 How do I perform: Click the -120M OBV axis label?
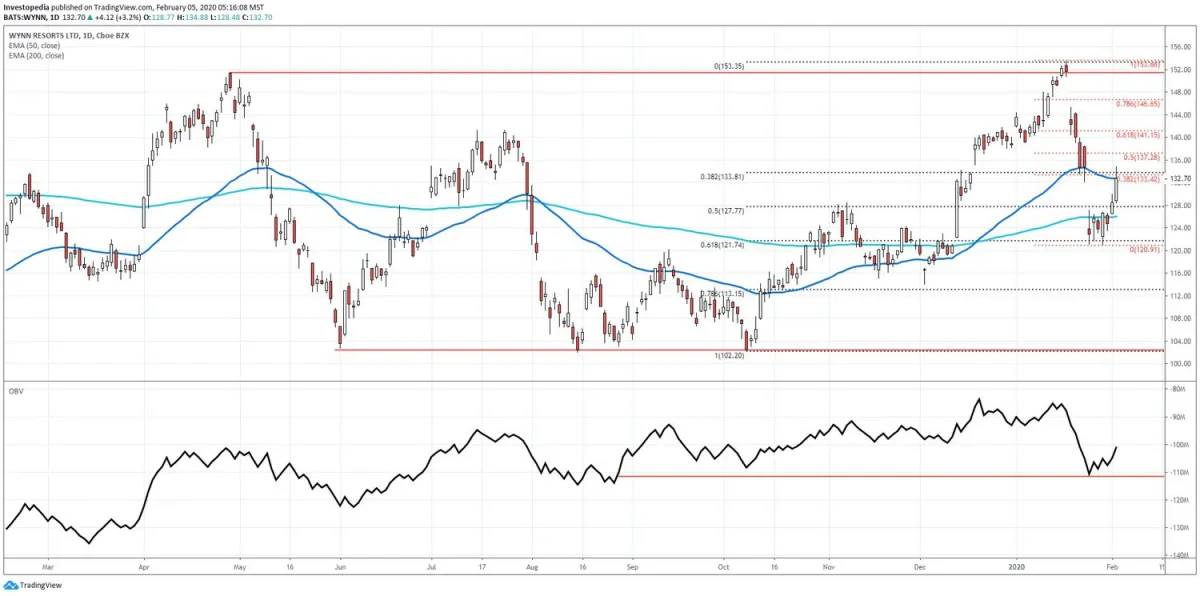click(x=1180, y=499)
